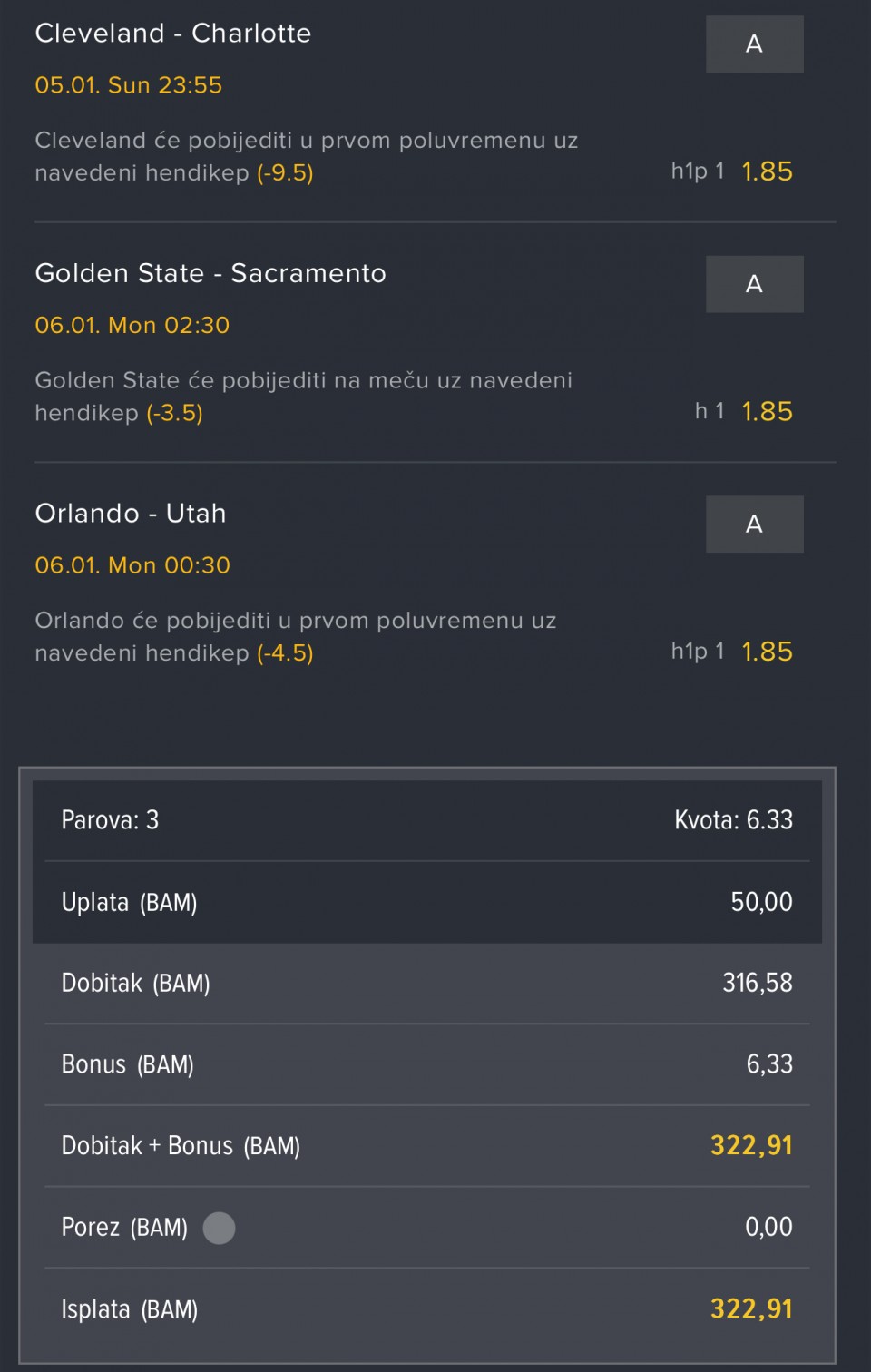Viewport: 871px width, 1372px height.
Task: Toggle the Porez (BAM) switch
Action: point(219,1228)
